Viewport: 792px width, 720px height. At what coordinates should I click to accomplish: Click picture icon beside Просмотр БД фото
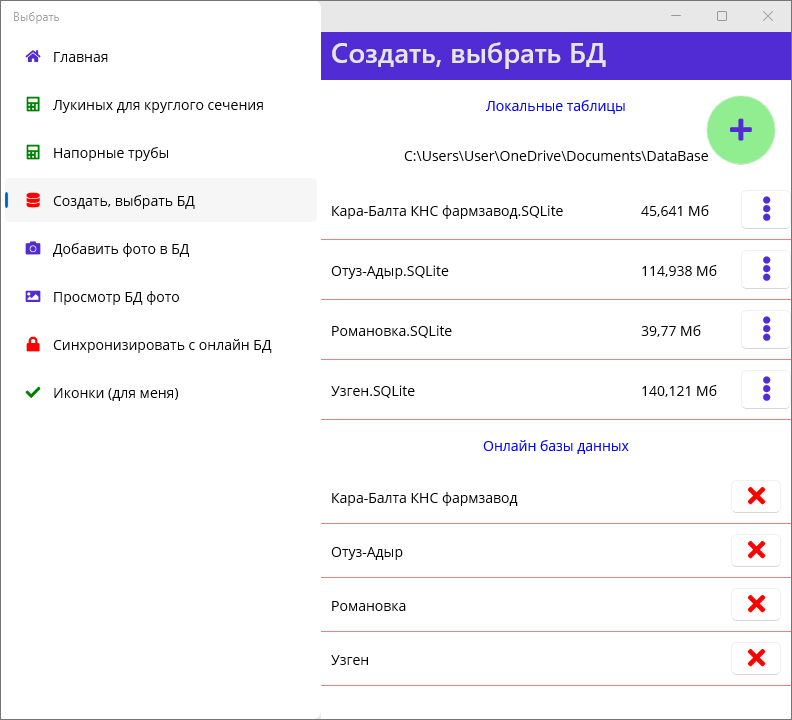coord(33,297)
